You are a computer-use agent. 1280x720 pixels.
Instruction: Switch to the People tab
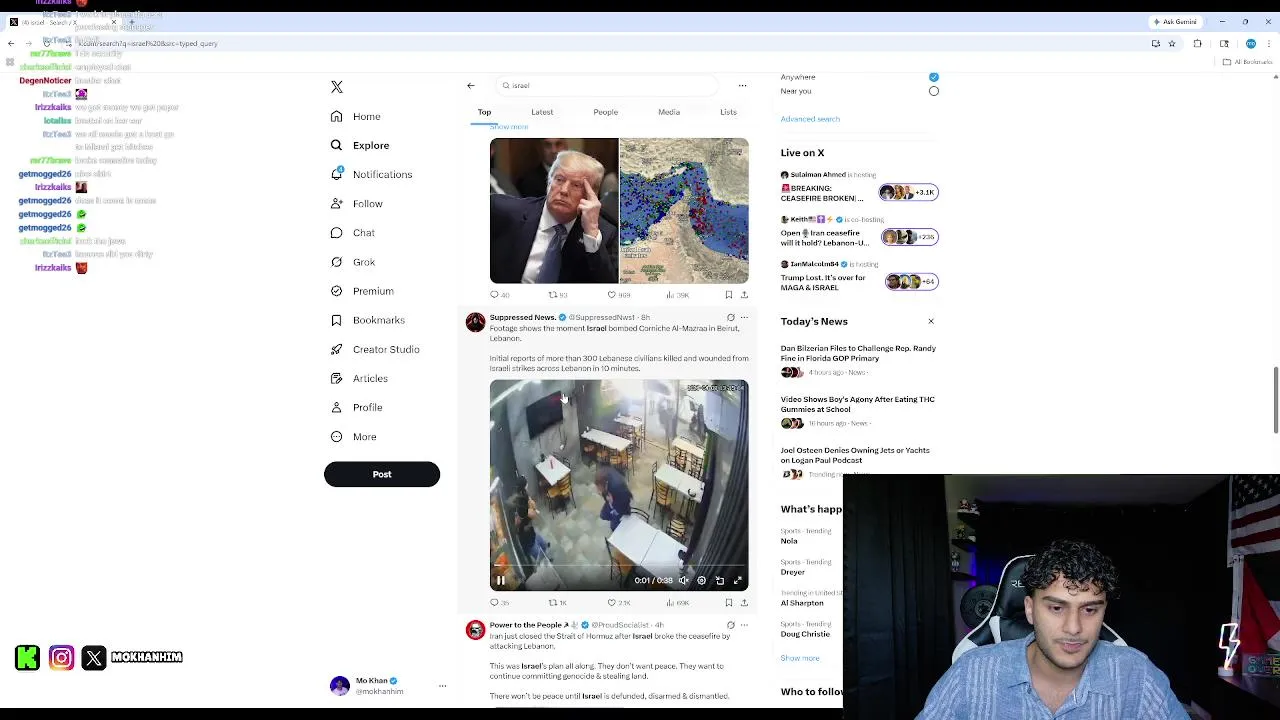[606, 112]
